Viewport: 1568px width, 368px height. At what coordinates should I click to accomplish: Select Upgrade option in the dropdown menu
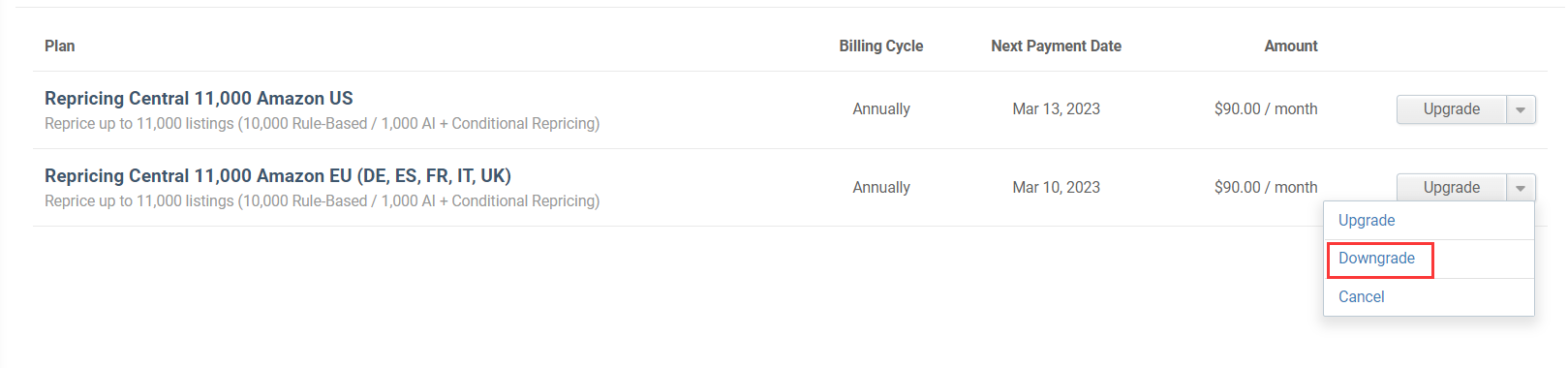pos(1367,221)
